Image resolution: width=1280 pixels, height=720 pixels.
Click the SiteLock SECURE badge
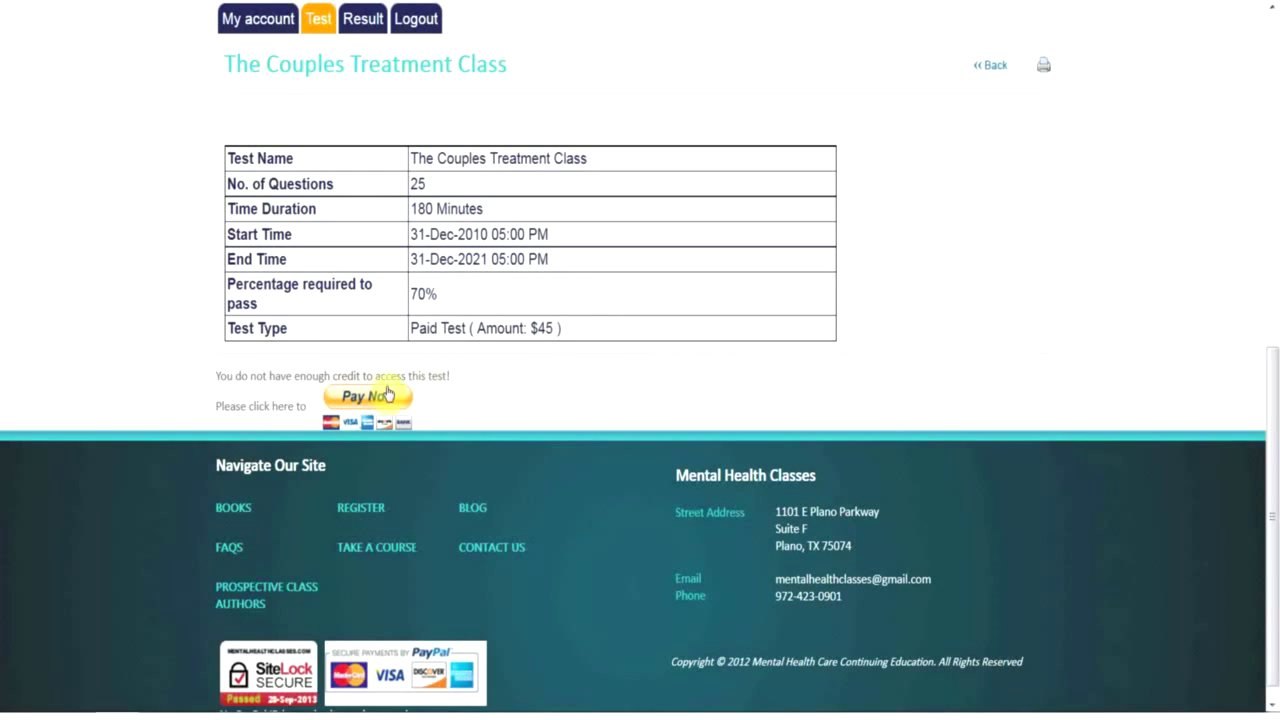pyautogui.click(x=269, y=674)
